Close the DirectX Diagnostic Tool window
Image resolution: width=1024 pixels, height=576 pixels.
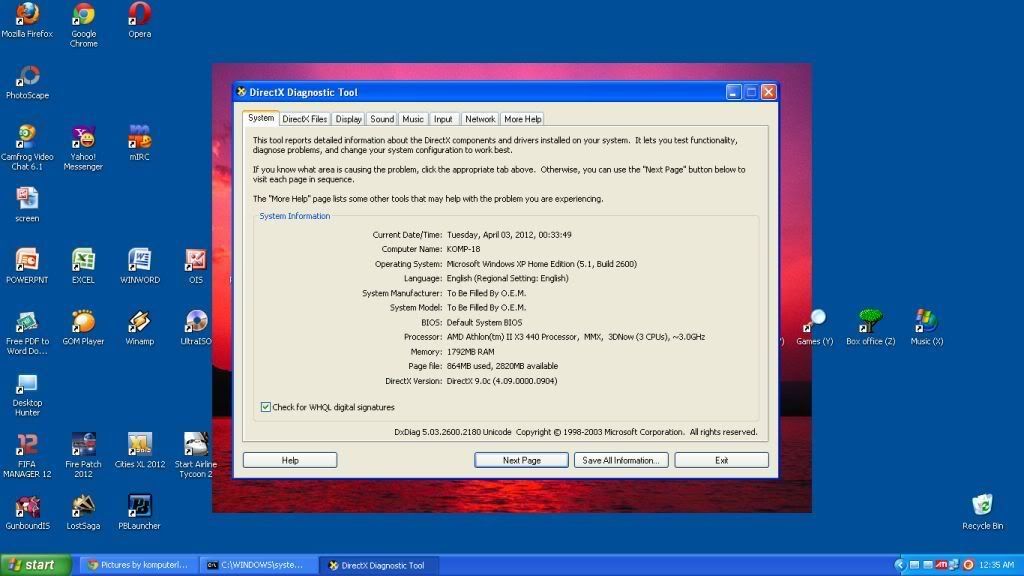[769, 92]
